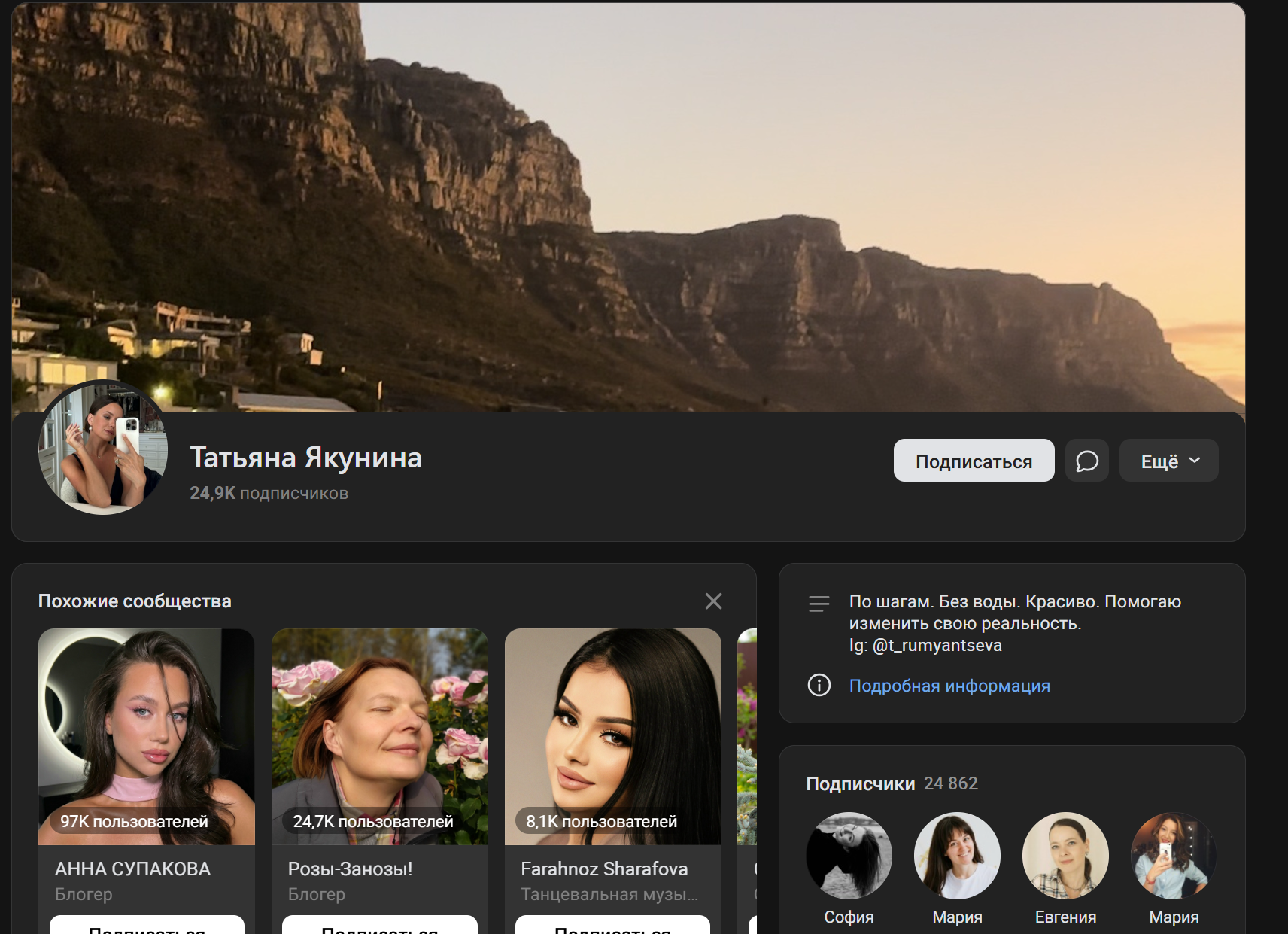1288x934 pixels.
Task: Click Блогер label under АННА СУПАКОВА
Action: point(84,894)
